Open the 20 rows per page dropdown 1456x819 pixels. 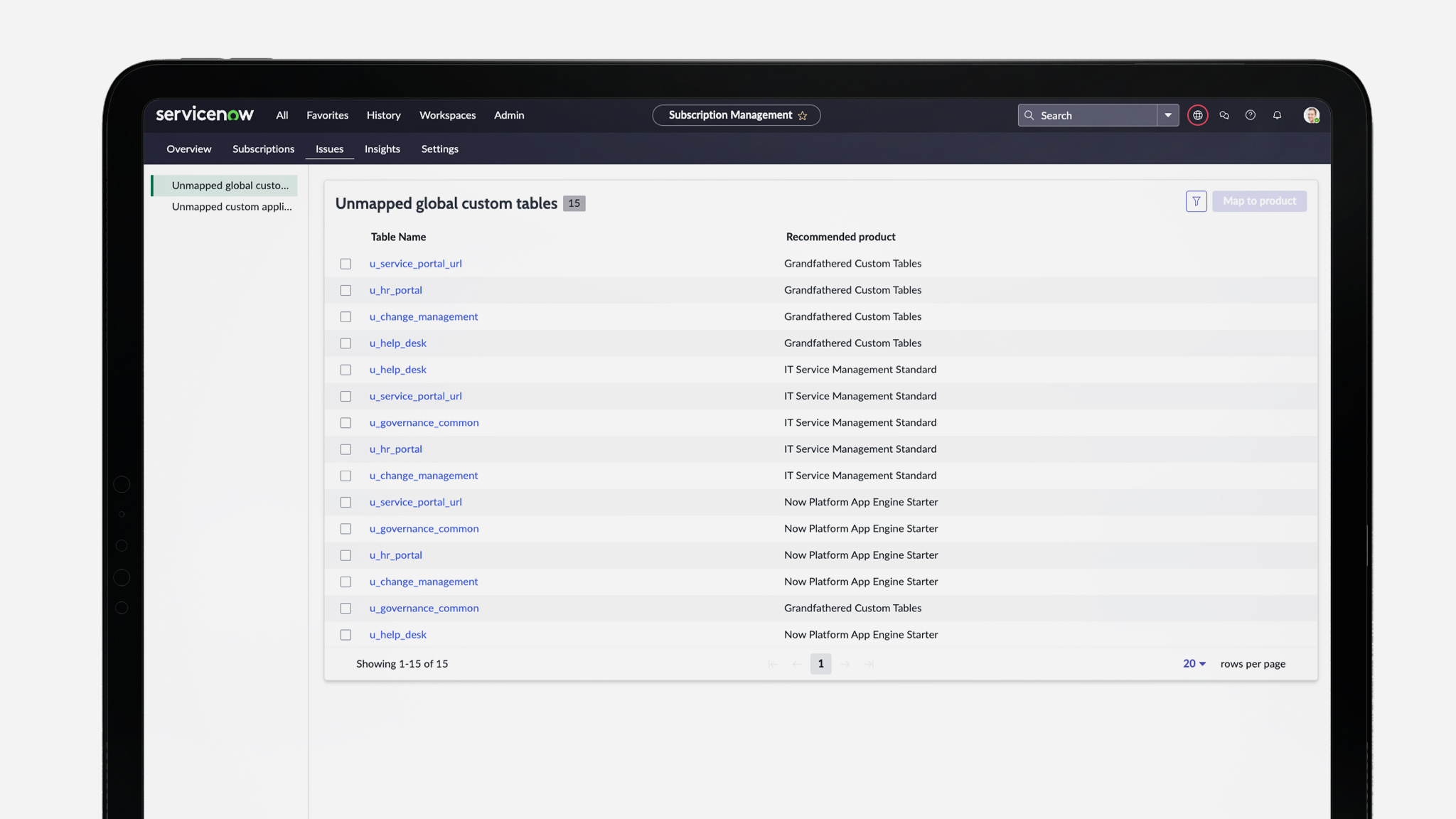click(1194, 664)
